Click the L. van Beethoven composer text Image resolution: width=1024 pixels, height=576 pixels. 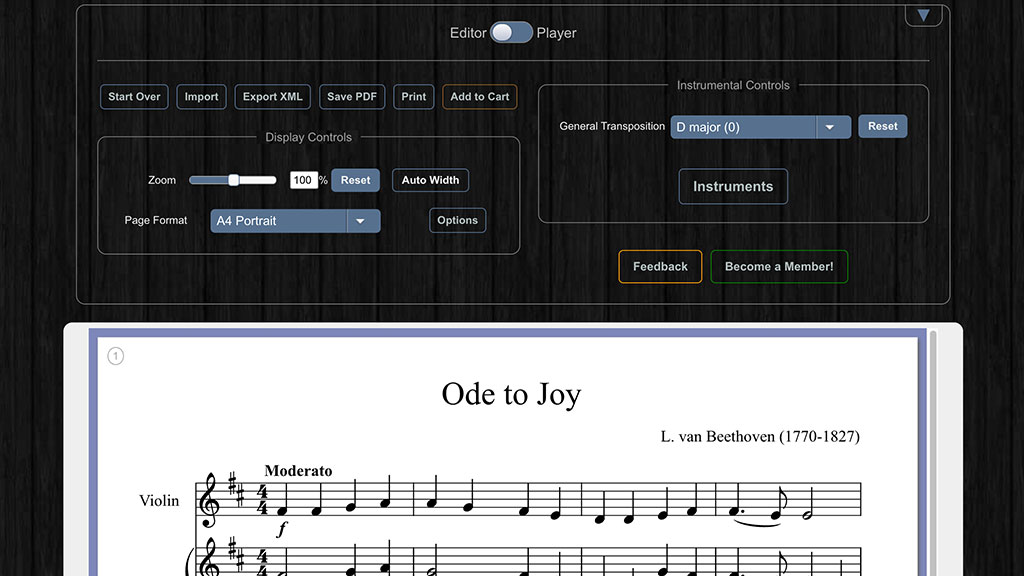click(760, 436)
